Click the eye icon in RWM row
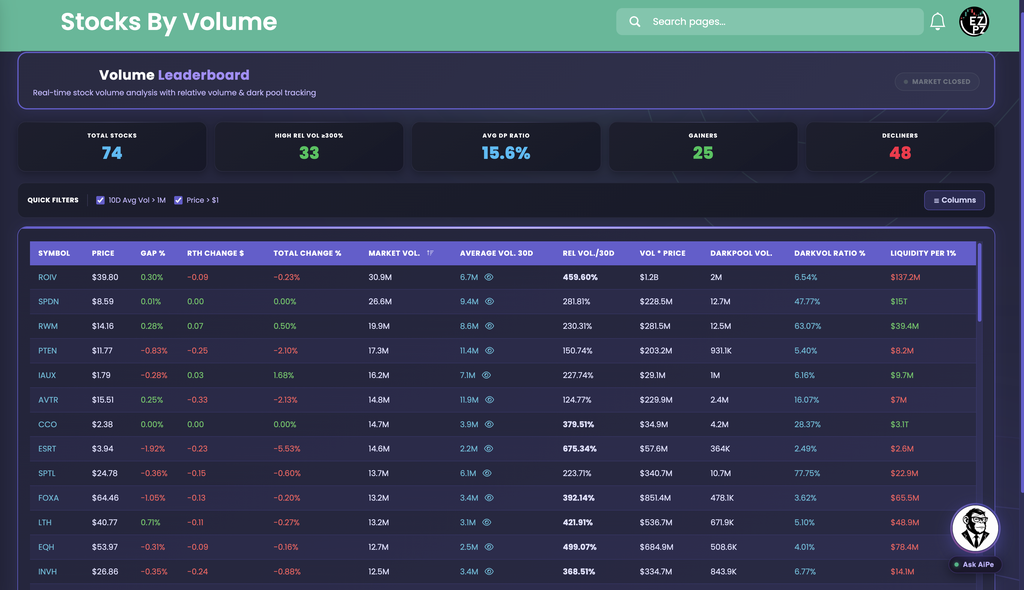The image size is (1024, 590). pyautogui.click(x=489, y=326)
